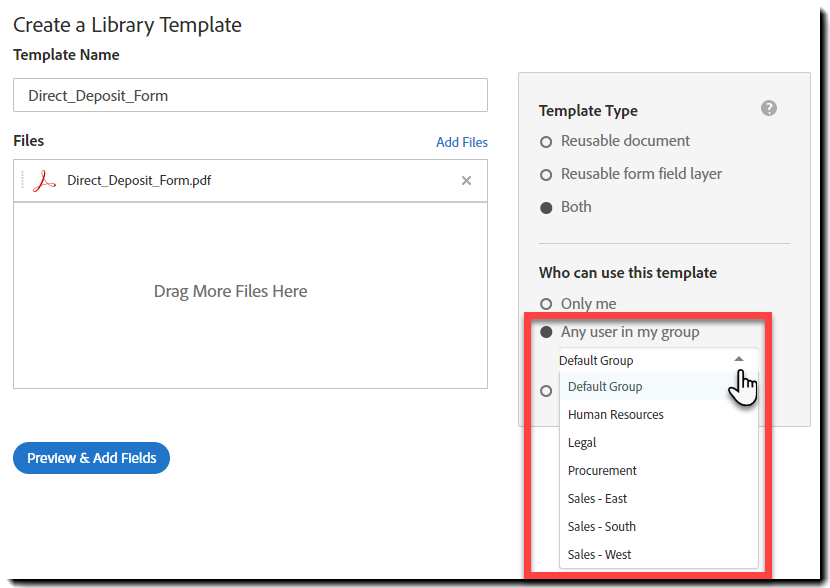Click the Template Type help question mark icon

click(x=769, y=108)
